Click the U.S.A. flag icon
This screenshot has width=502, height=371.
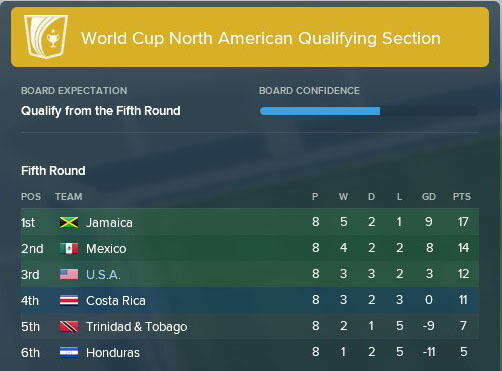[69, 274]
